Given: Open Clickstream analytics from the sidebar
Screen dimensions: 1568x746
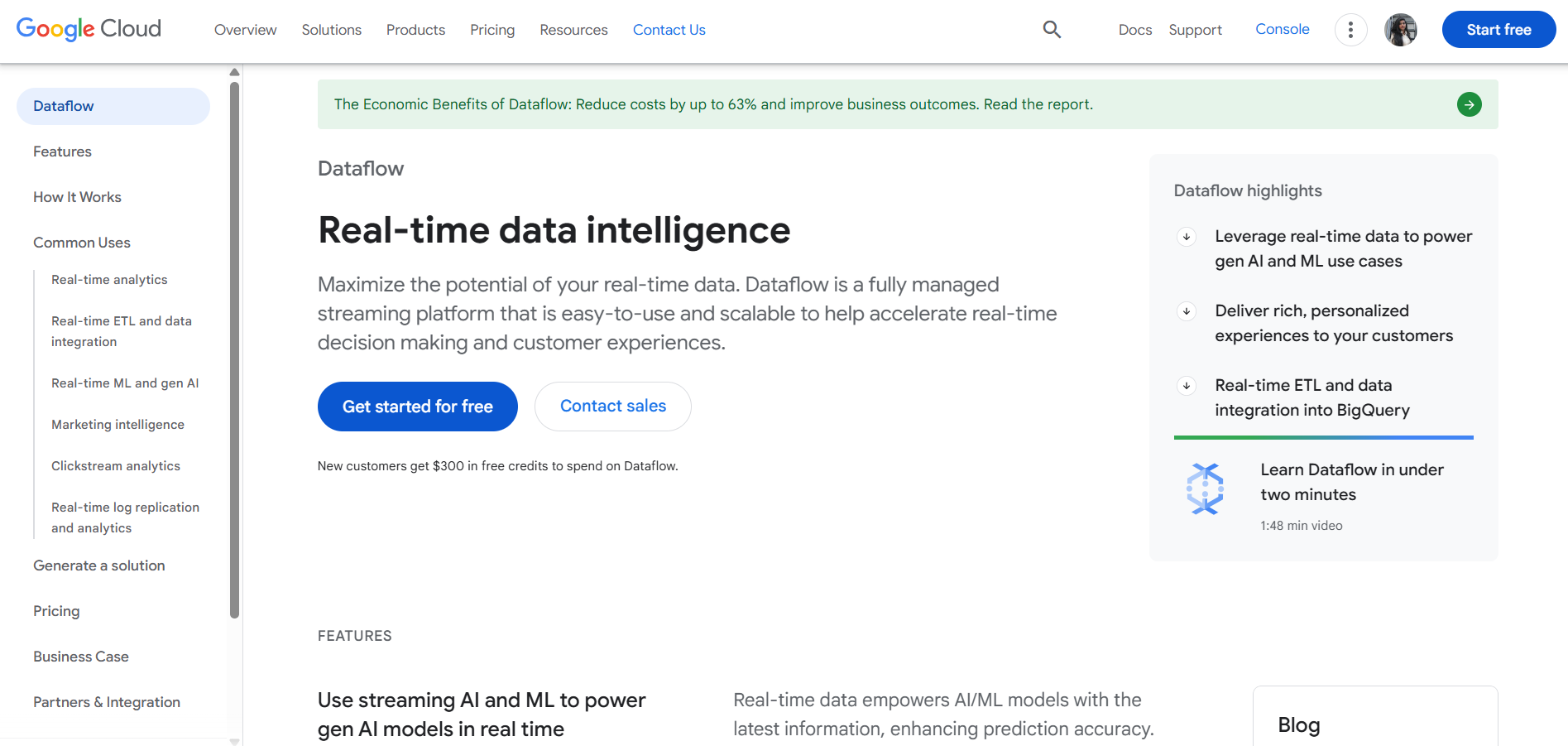Looking at the screenshot, I should [115, 465].
